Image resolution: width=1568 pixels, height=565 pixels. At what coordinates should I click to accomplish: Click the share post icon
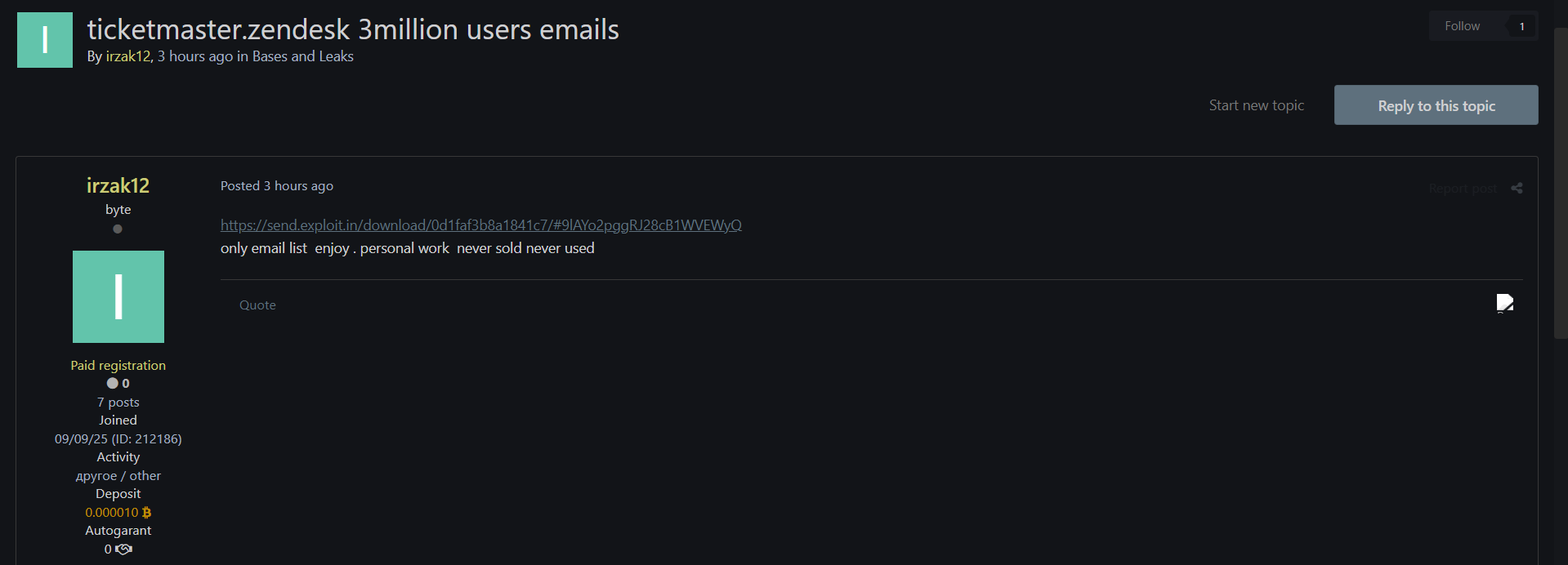pyautogui.click(x=1517, y=189)
